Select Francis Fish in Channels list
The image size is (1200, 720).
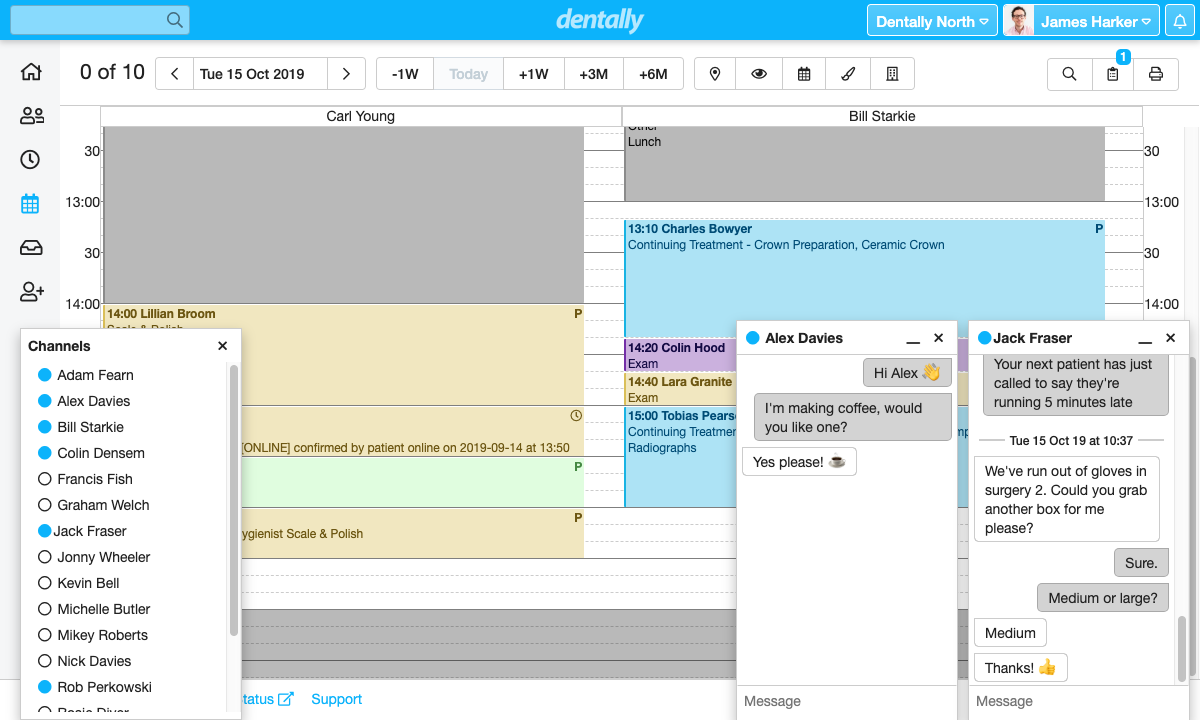[x=94, y=479]
